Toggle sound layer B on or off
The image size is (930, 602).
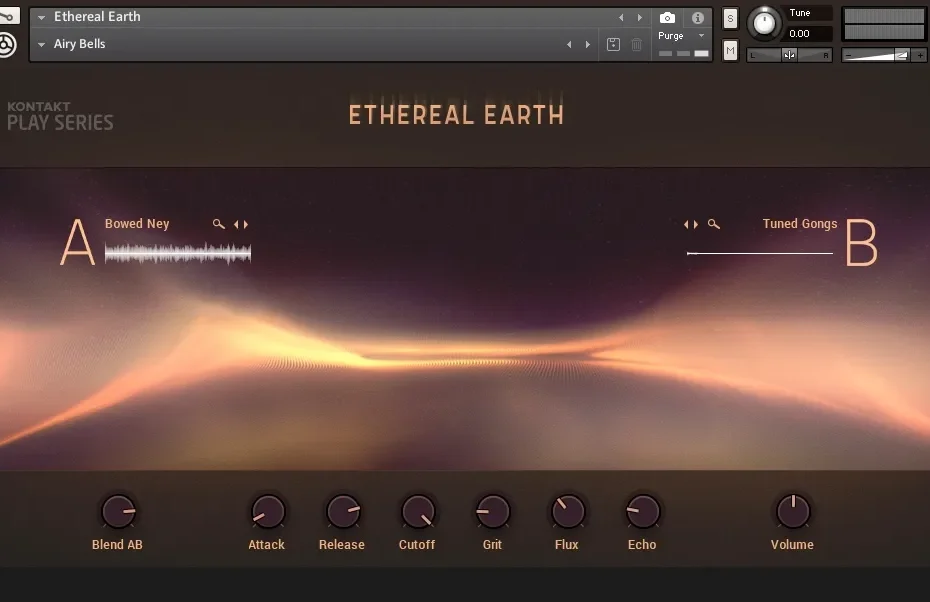tap(861, 243)
